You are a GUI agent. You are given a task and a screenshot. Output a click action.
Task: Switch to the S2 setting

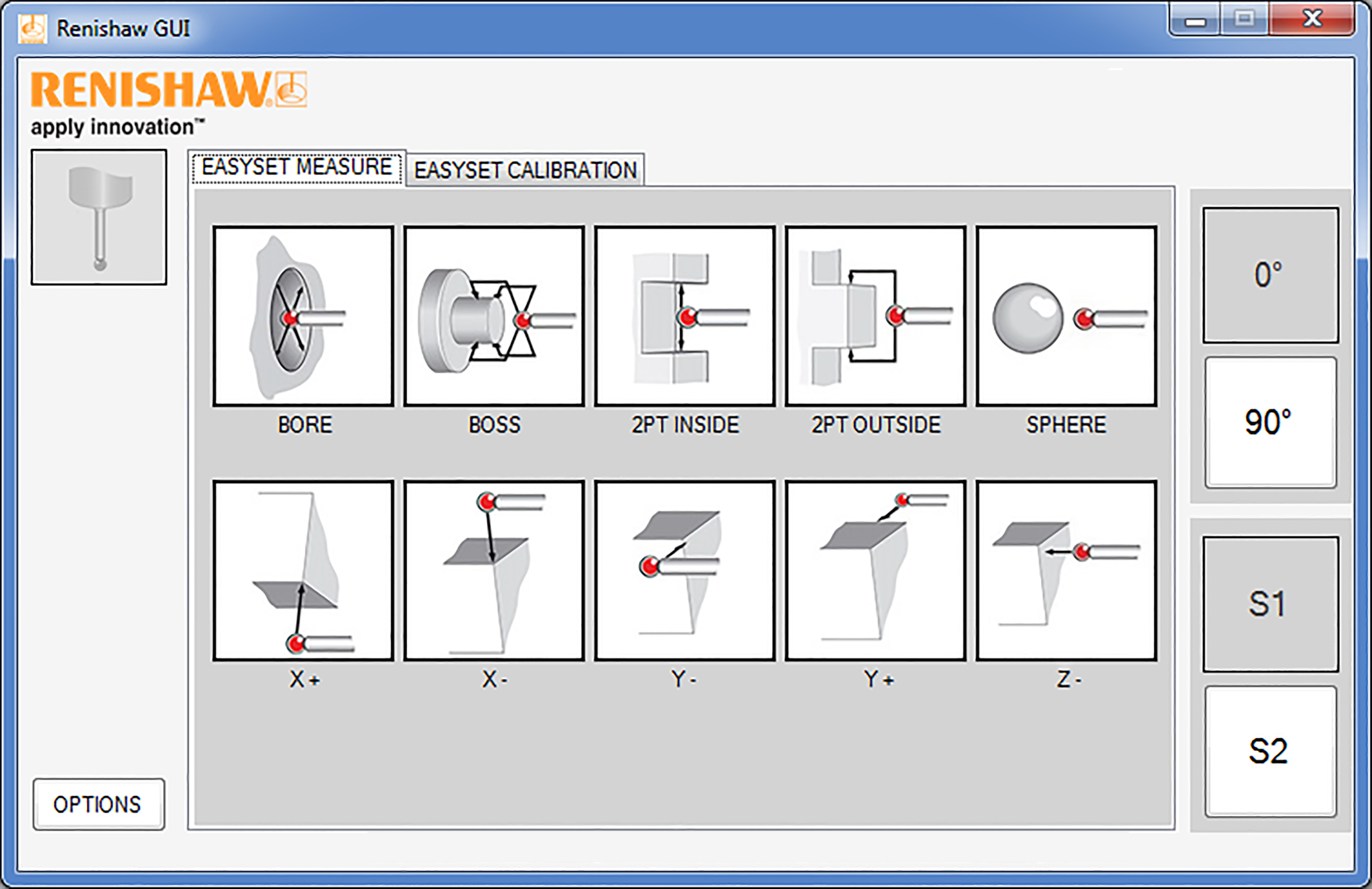coord(1270,752)
